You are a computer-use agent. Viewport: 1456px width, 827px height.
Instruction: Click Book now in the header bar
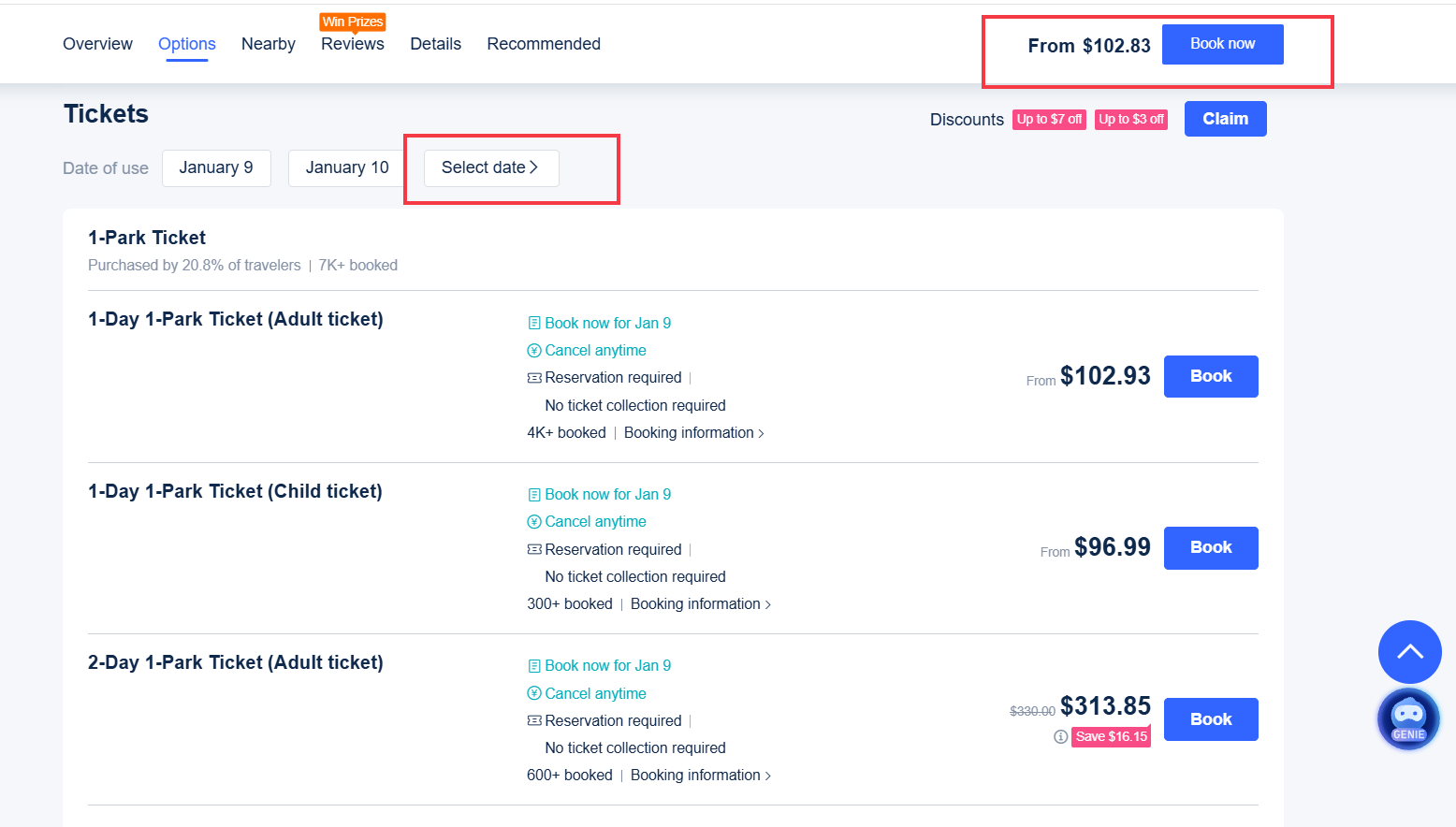pos(1222,43)
